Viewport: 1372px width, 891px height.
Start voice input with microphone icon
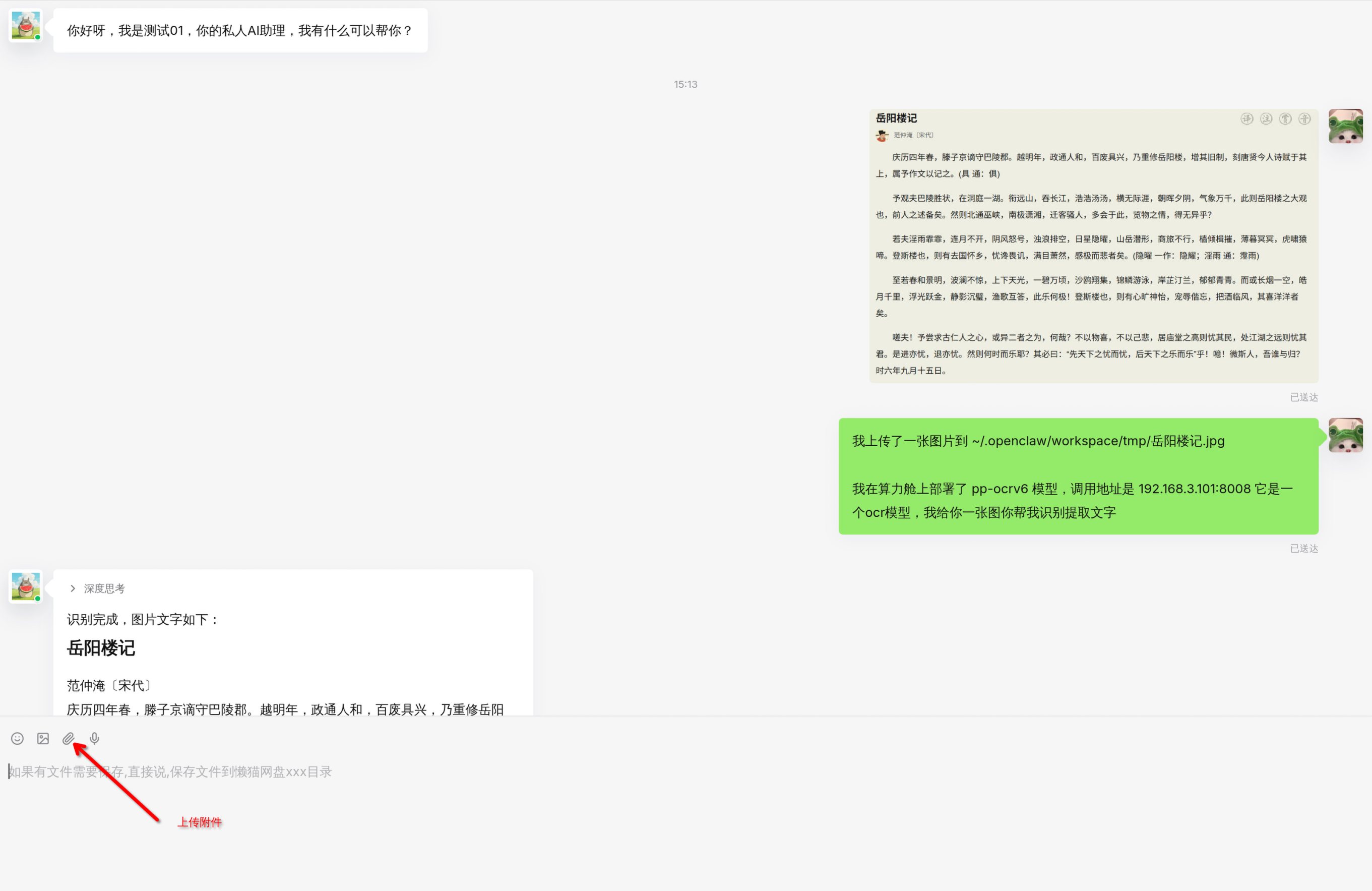point(95,739)
